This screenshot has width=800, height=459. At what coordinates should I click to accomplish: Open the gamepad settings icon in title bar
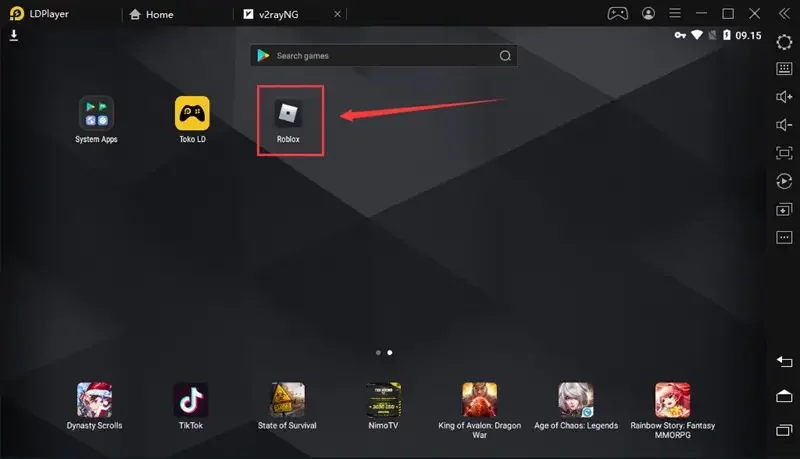click(618, 14)
